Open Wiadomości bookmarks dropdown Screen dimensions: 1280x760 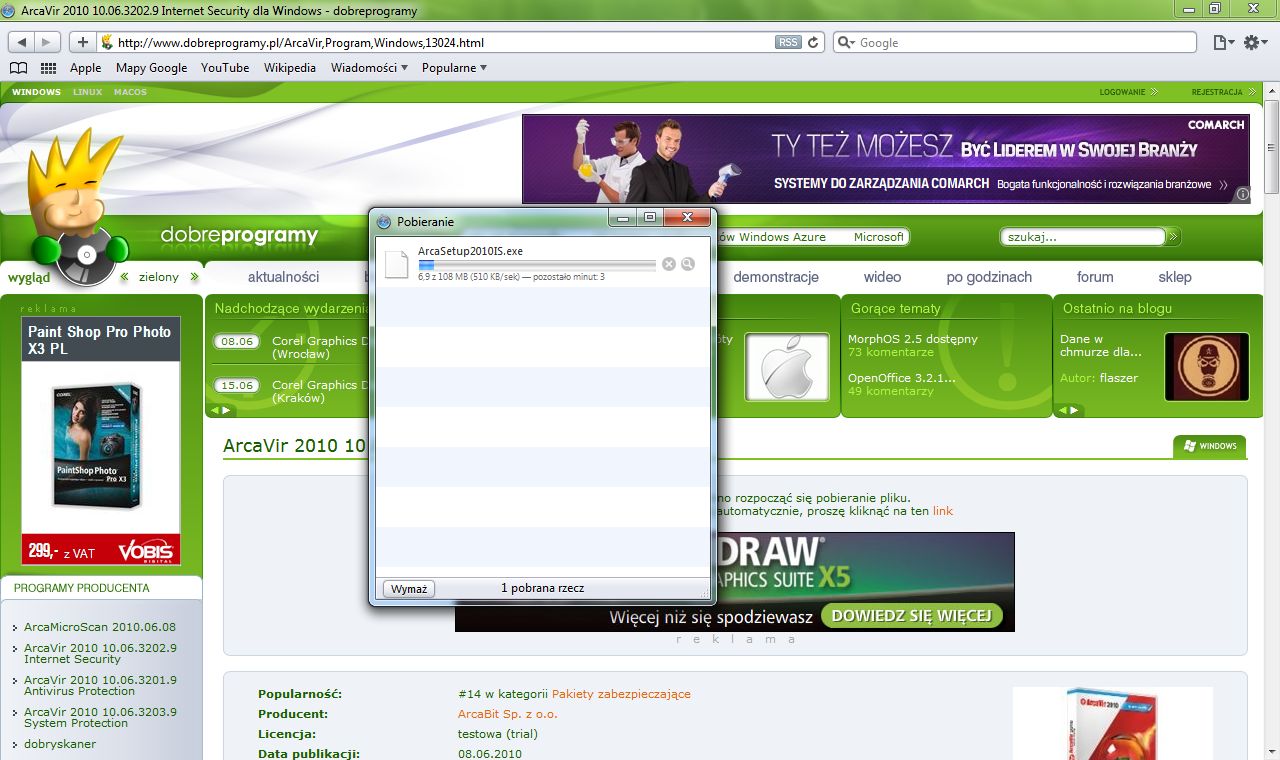(369, 68)
